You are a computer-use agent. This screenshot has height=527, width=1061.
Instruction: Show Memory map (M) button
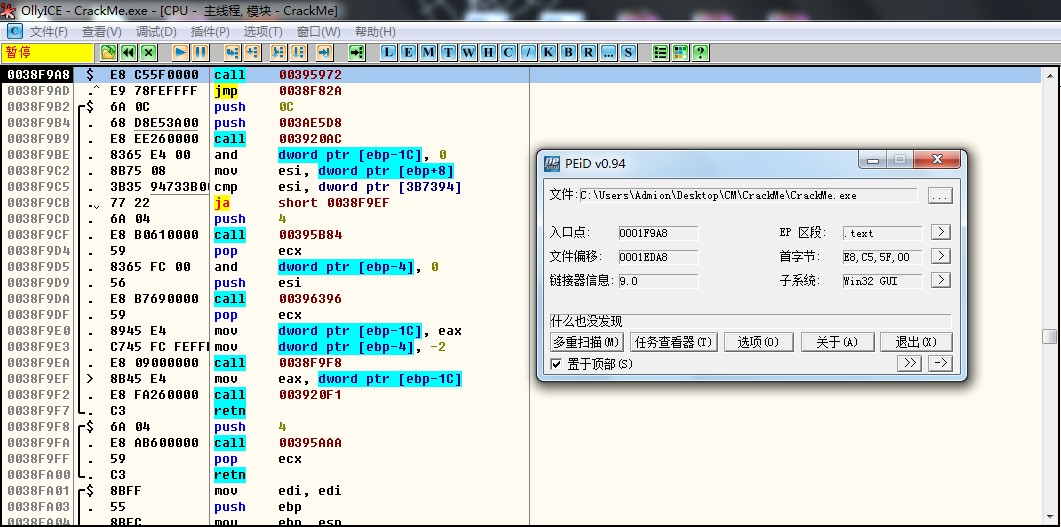(x=428, y=53)
